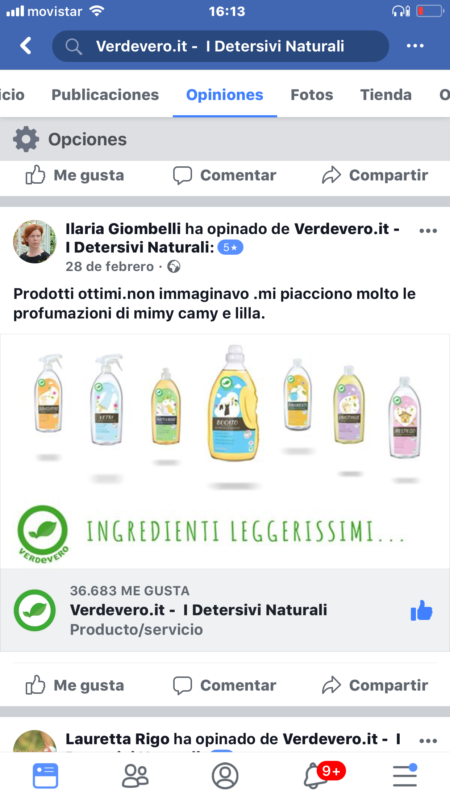The height and width of the screenshot is (800, 450).
Task: Open the three-dot menu in top bar
Action: point(415,46)
